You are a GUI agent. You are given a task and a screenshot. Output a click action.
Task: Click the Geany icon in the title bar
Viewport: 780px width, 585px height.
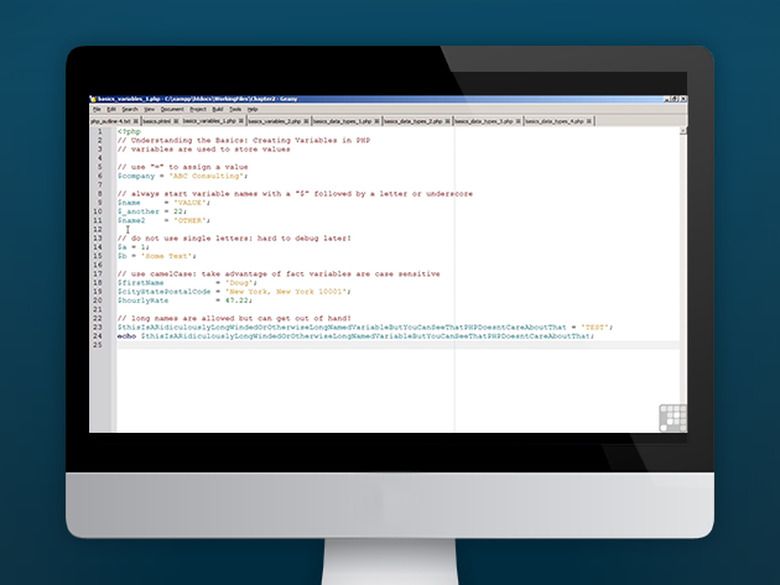[x=93, y=99]
